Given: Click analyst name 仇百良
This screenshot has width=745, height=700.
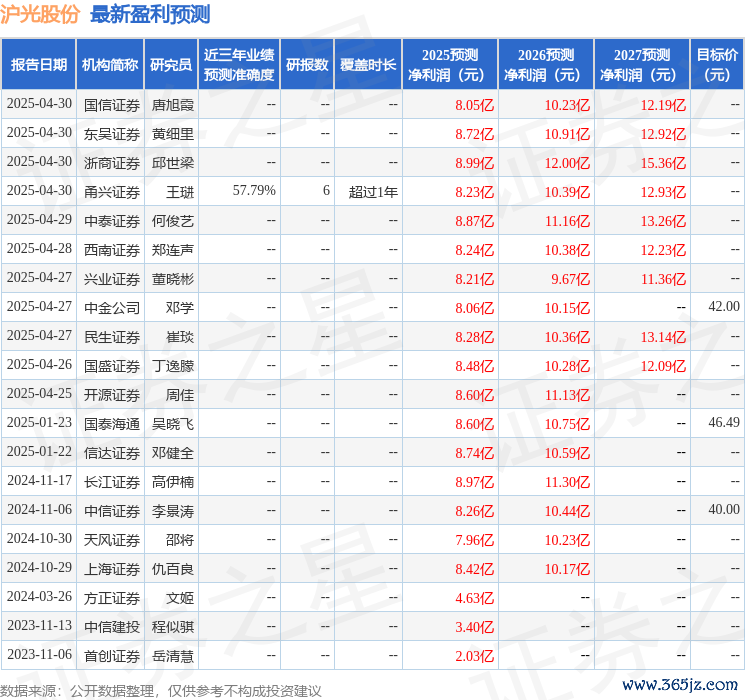Looking at the screenshot, I should [x=172, y=569].
